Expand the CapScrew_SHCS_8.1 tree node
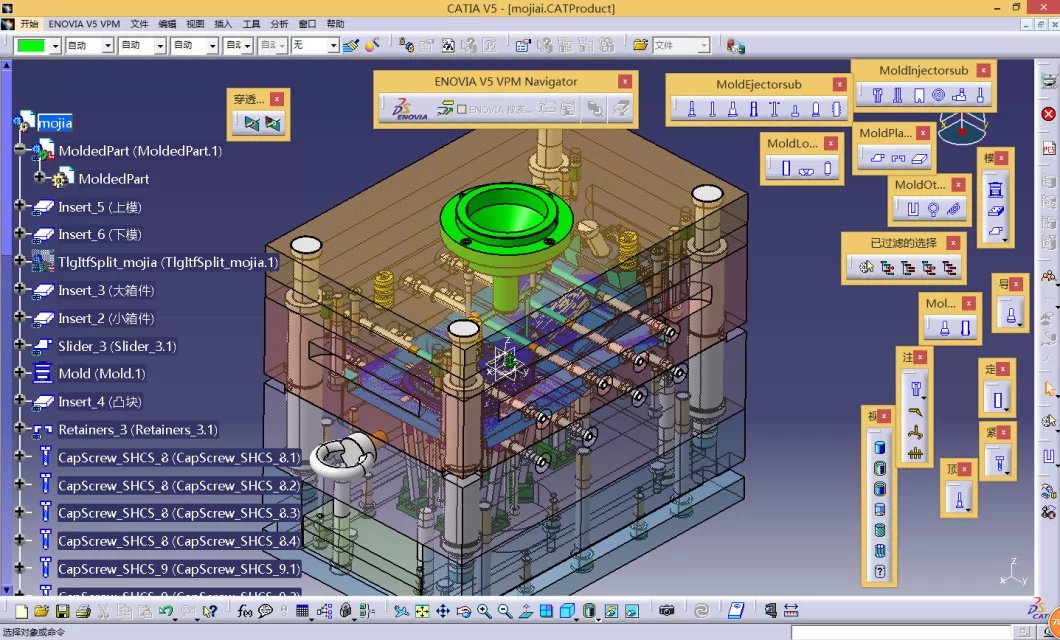The width and height of the screenshot is (1060, 640). click(19, 456)
